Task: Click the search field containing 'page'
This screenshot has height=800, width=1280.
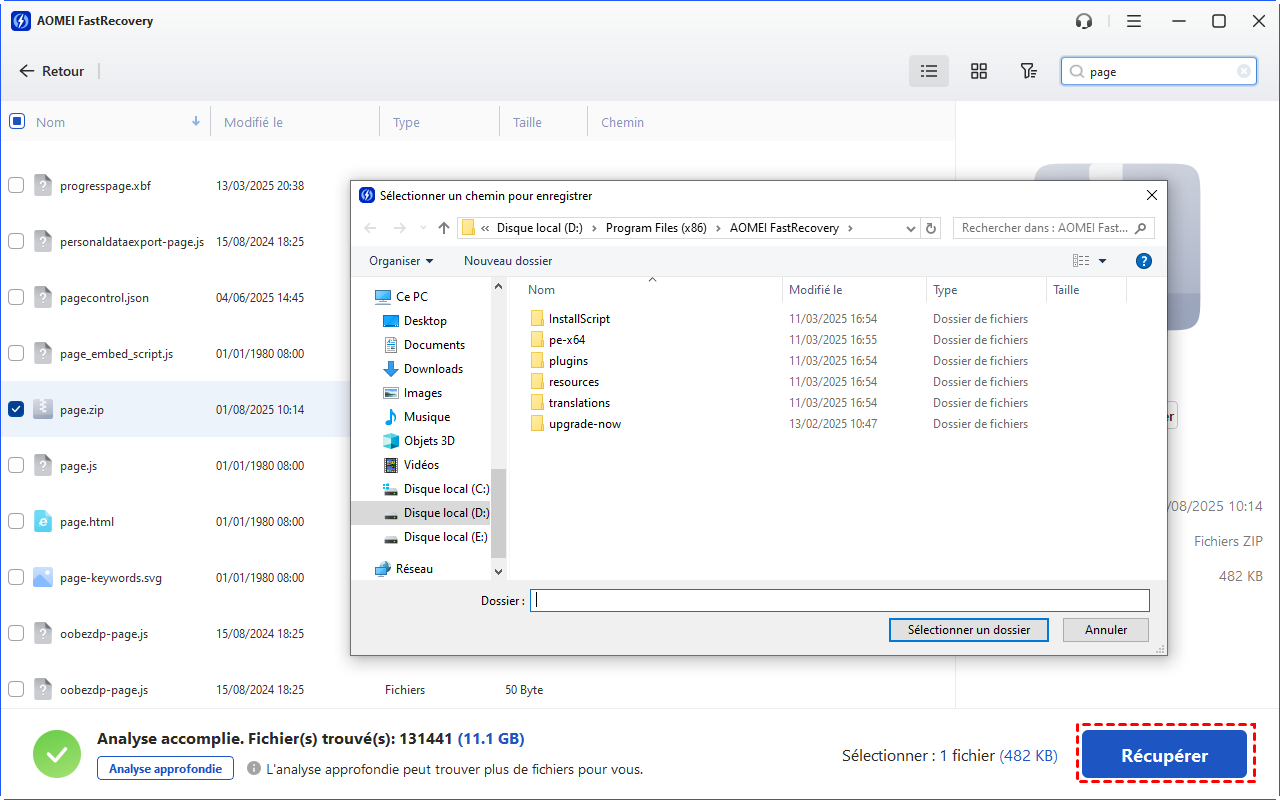Action: [1160, 71]
